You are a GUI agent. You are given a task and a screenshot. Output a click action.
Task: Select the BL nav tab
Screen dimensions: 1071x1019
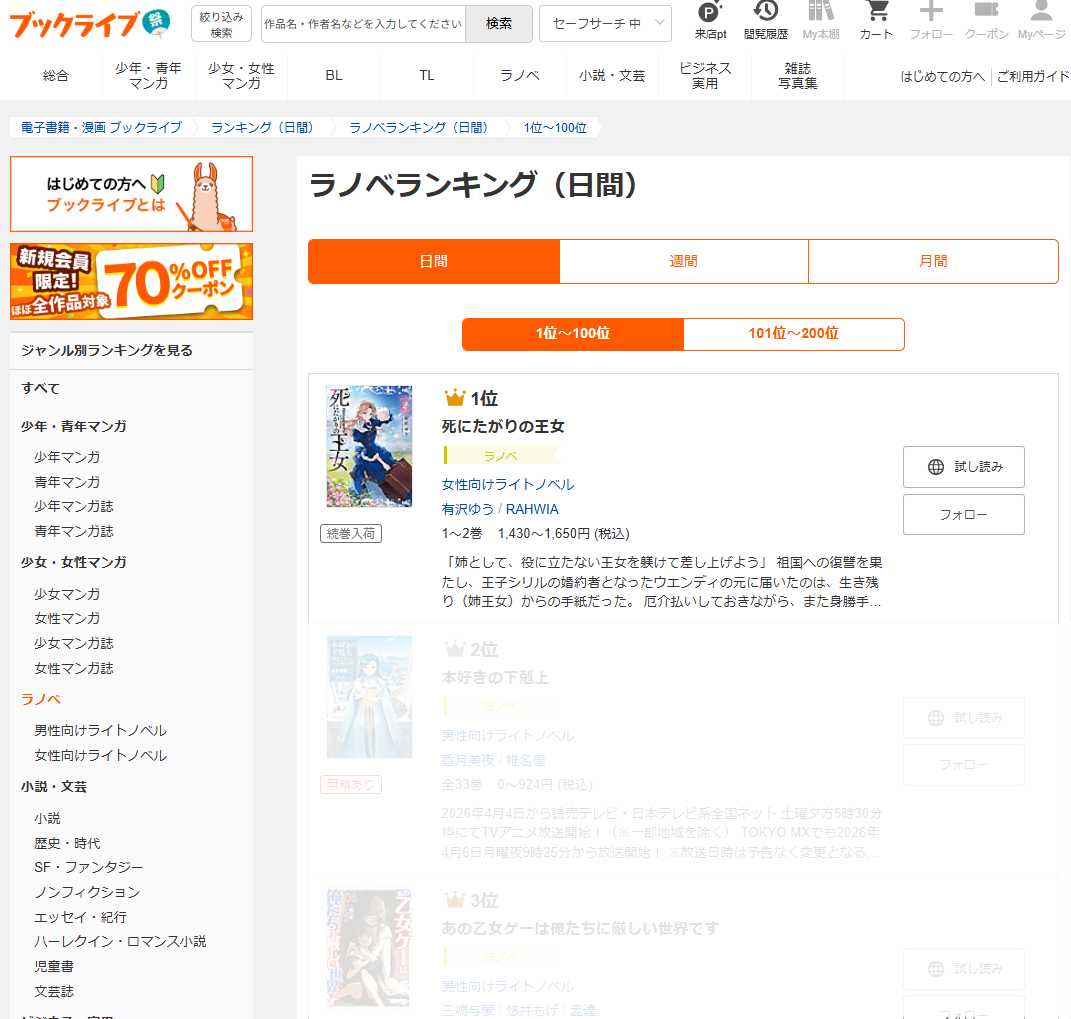pos(334,76)
